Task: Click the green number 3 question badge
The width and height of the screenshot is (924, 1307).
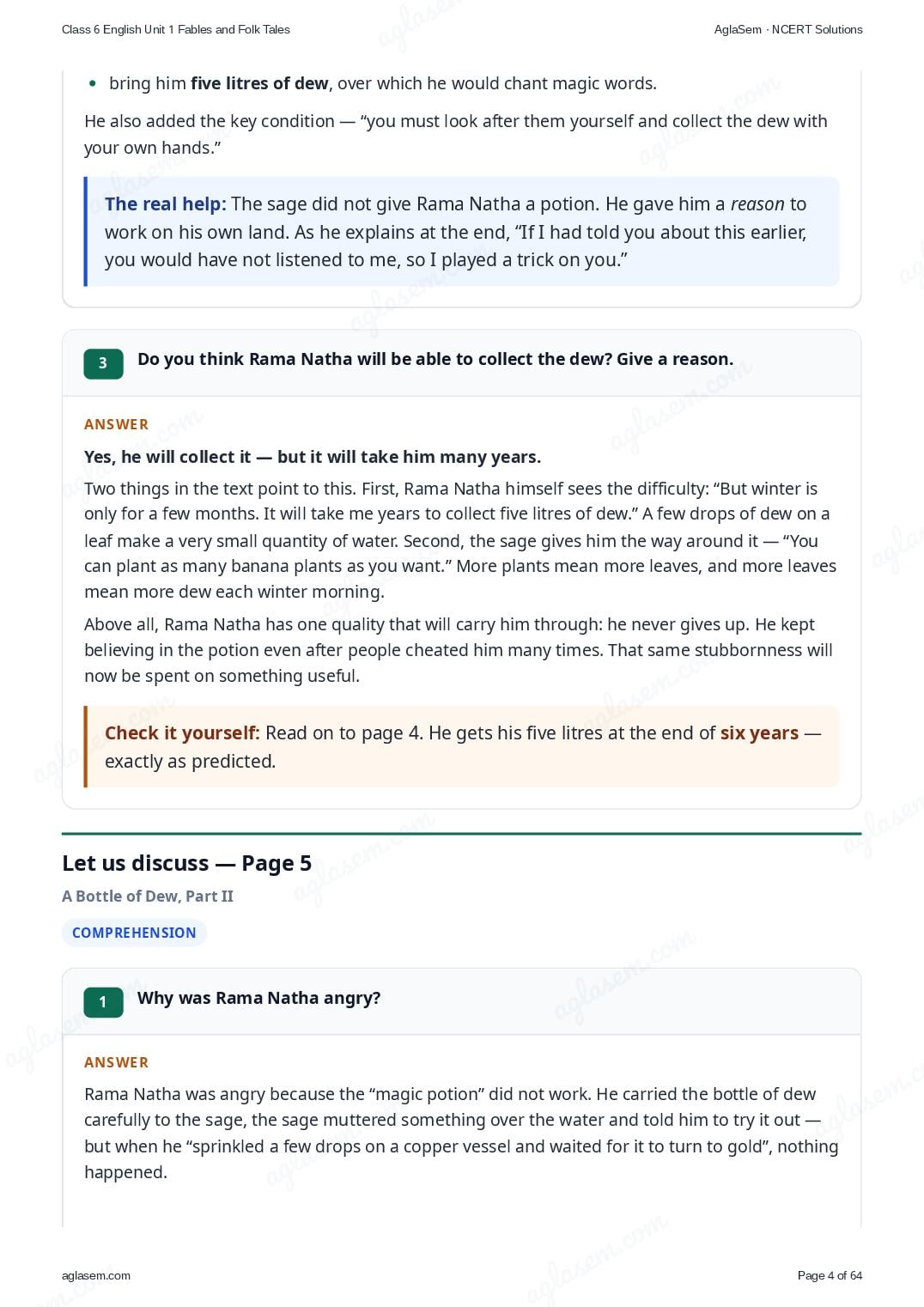Action: 103,363
